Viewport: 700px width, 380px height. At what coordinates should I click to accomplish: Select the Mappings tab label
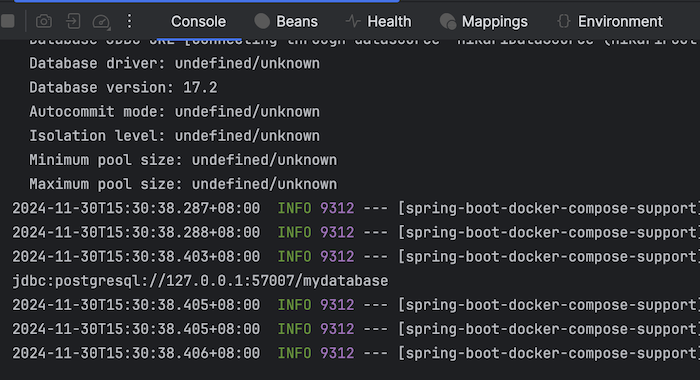point(495,21)
